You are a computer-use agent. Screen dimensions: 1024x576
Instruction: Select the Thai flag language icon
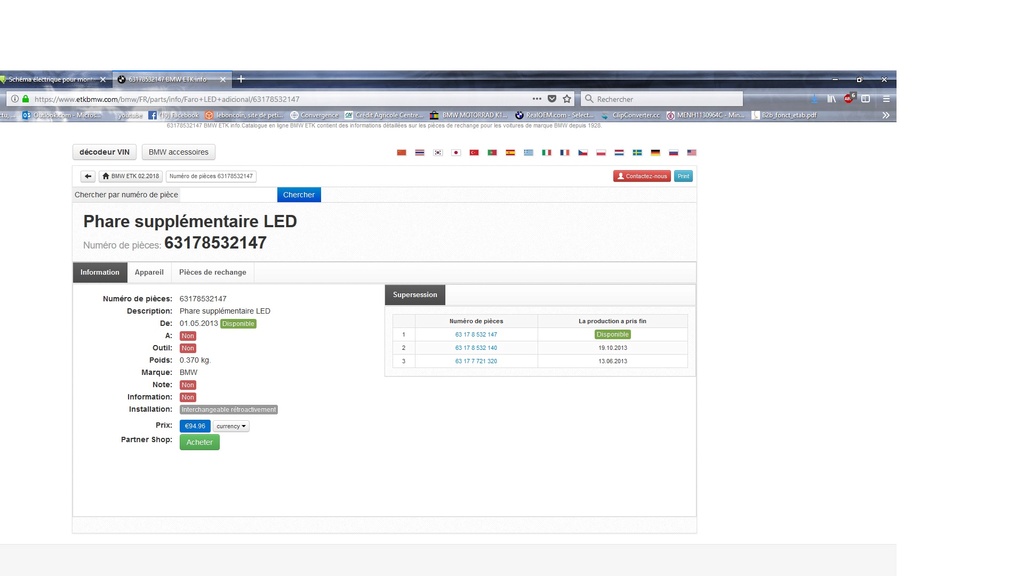tap(420, 153)
